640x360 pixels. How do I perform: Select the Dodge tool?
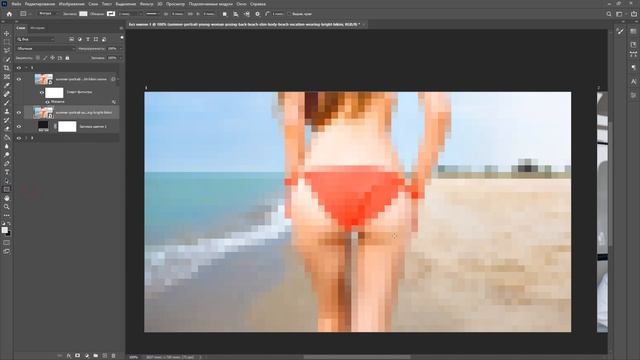[x=7, y=155]
